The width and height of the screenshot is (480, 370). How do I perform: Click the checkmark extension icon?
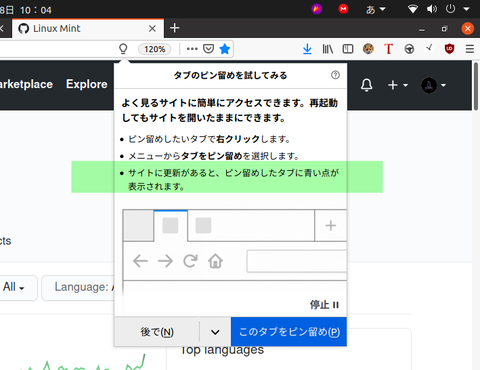429,49
